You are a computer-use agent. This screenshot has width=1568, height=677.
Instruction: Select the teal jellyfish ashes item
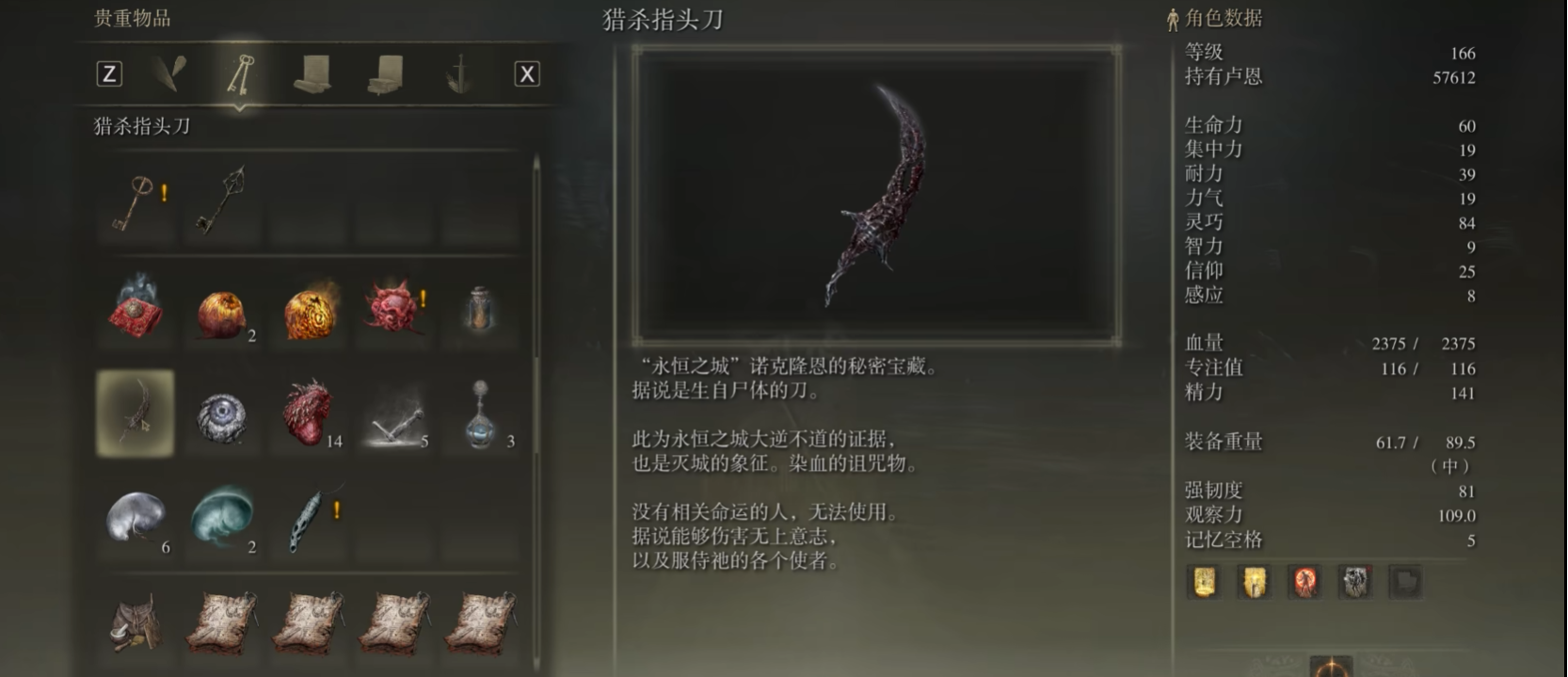pos(223,516)
